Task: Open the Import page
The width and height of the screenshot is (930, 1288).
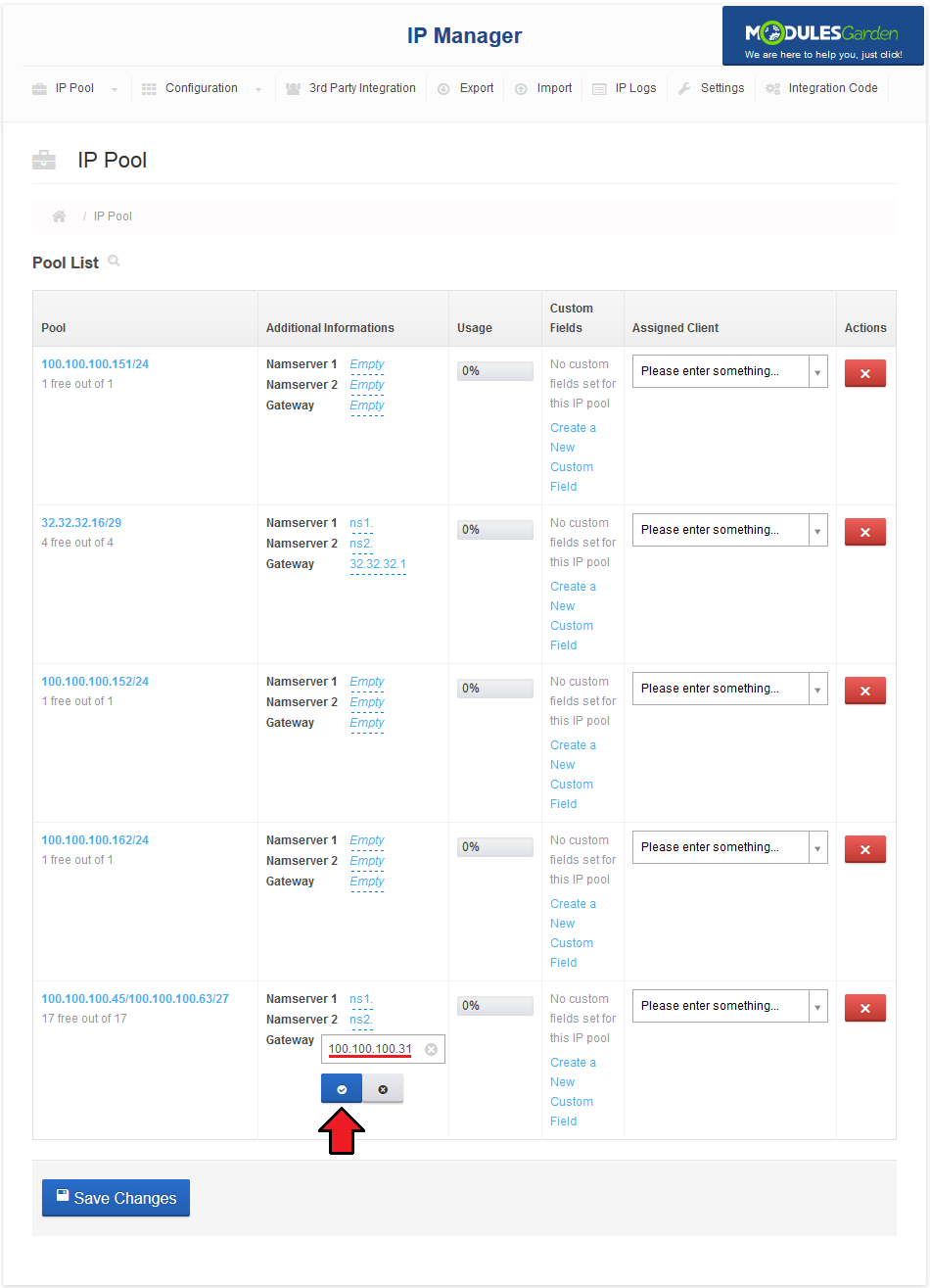Action: (x=554, y=88)
